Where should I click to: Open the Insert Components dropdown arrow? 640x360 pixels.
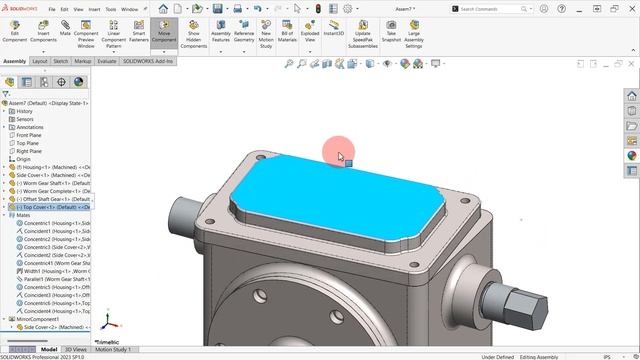tap(43, 52)
